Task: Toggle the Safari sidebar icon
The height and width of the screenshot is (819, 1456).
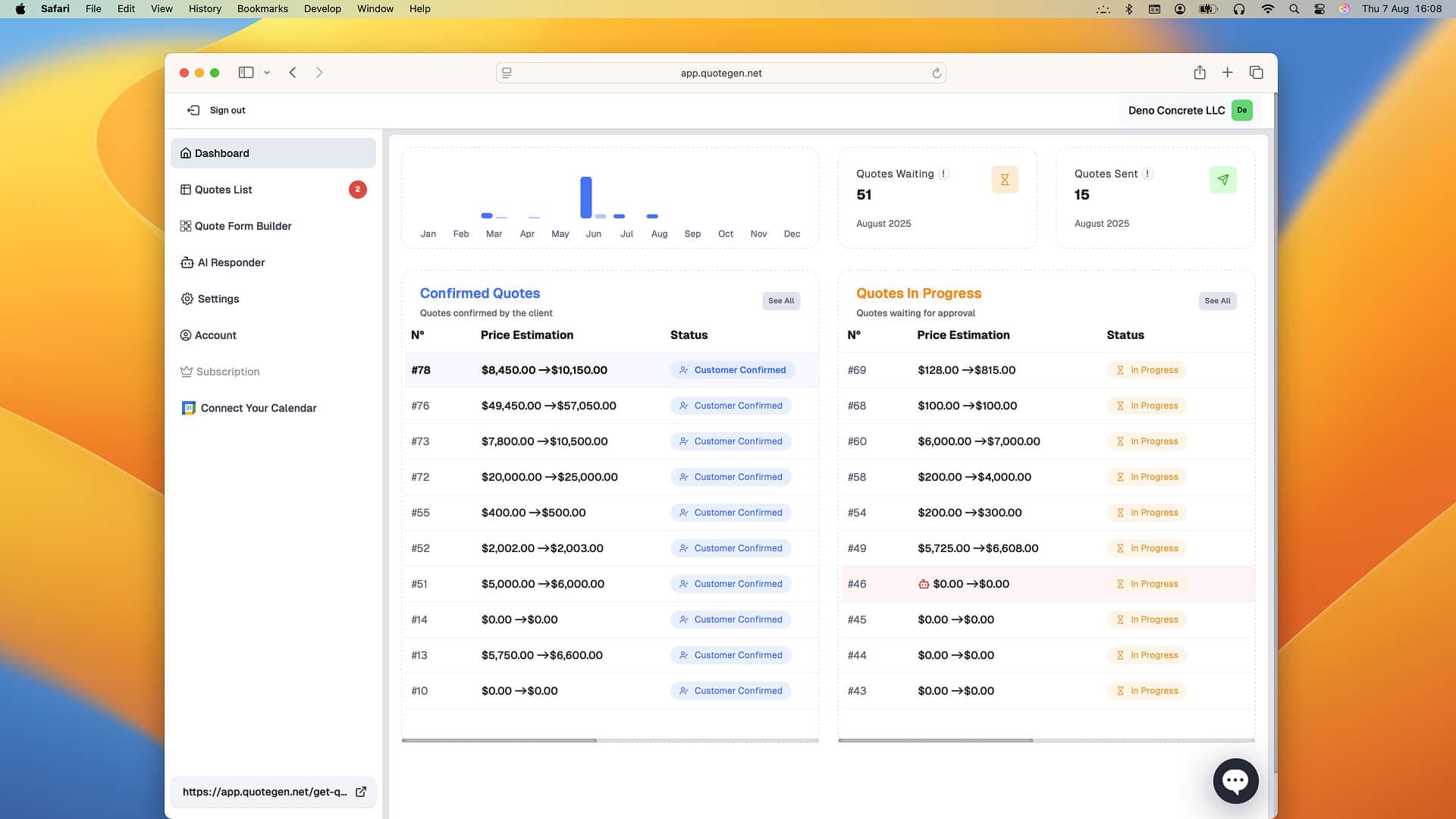Action: [x=246, y=73]
